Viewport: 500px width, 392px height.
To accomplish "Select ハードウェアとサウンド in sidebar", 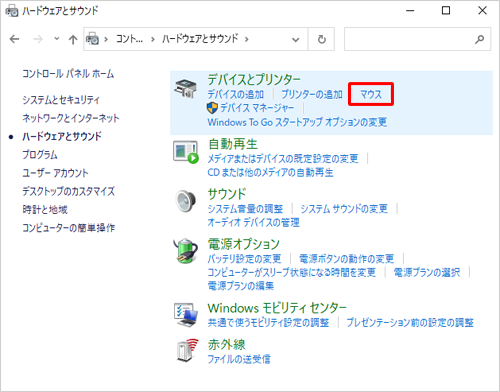I will pos(62,136).
